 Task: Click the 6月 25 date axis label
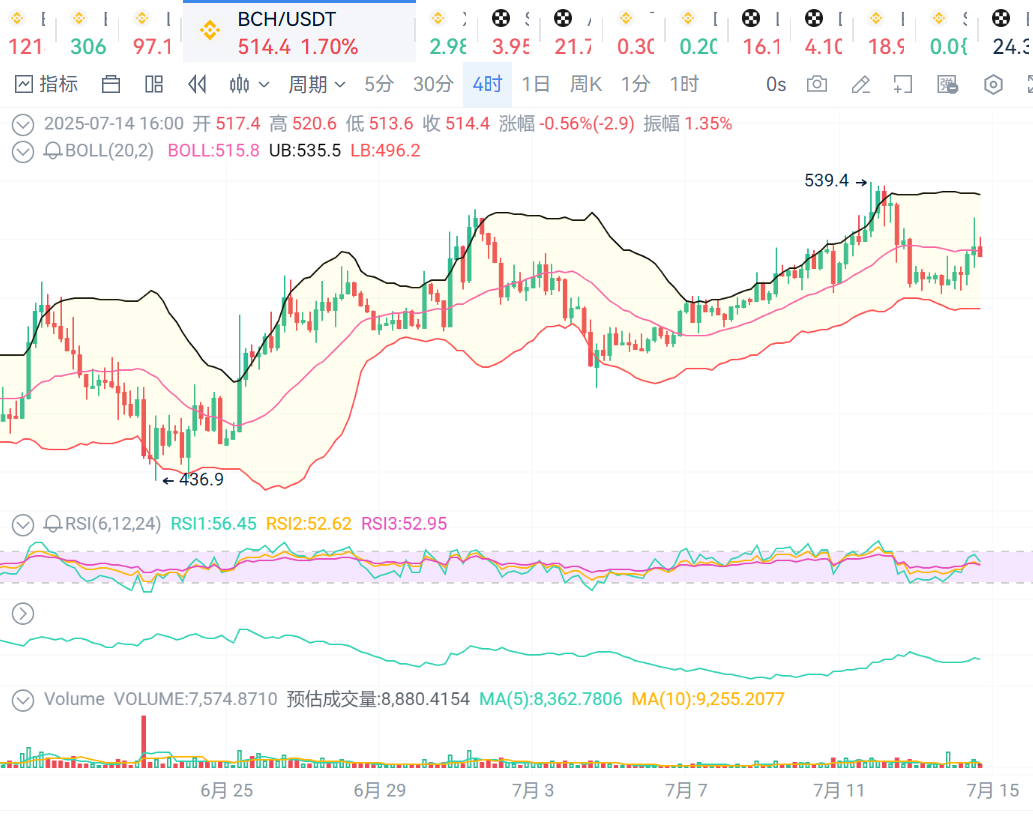(x=227, y=790)
